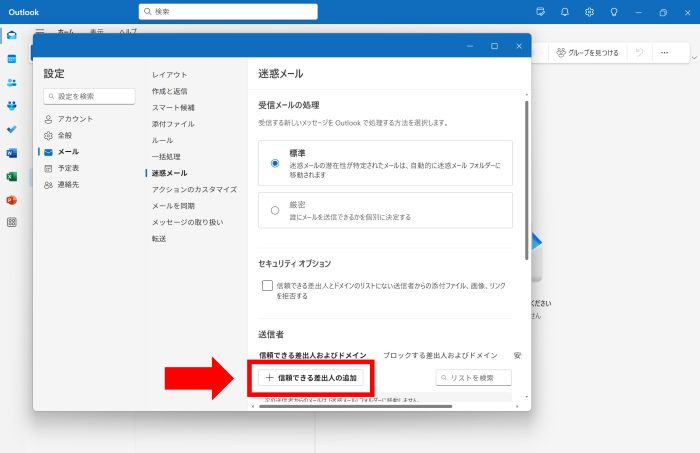Open the To Do checkmark app in sidebar
This screenshot has width=700, height=453.
click(x=12, y=129)
